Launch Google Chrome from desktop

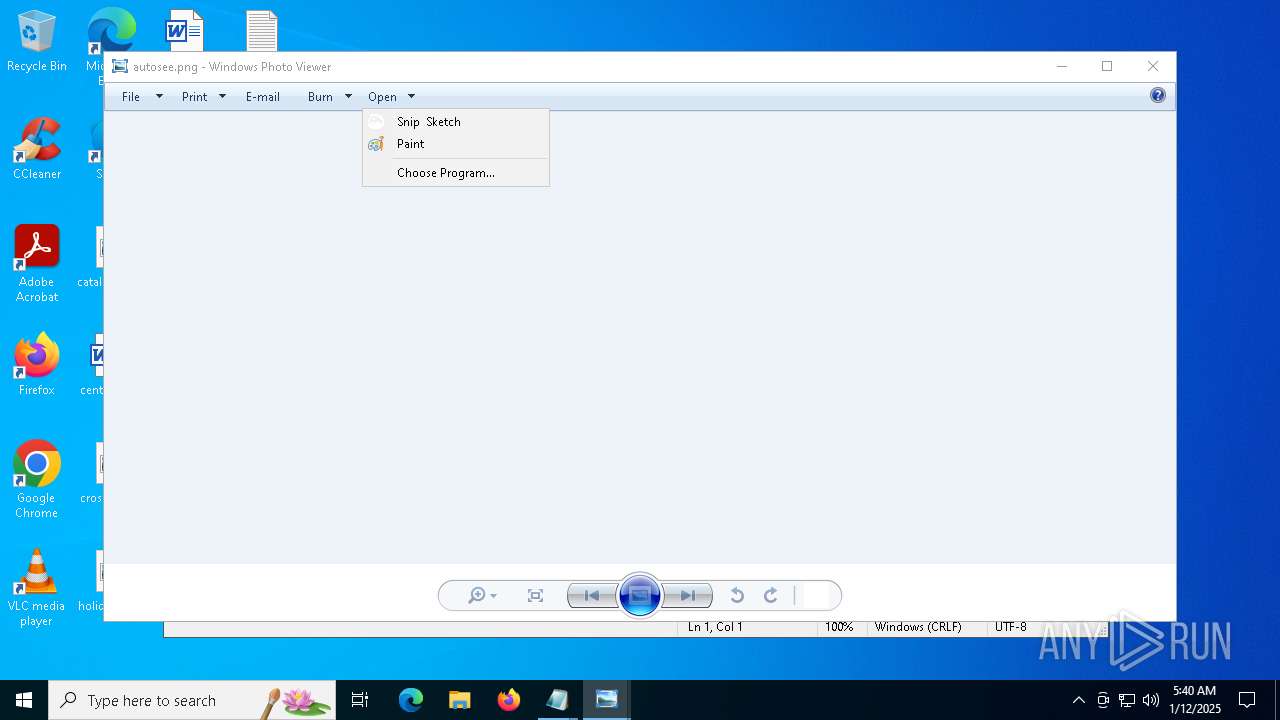(37, 480)
